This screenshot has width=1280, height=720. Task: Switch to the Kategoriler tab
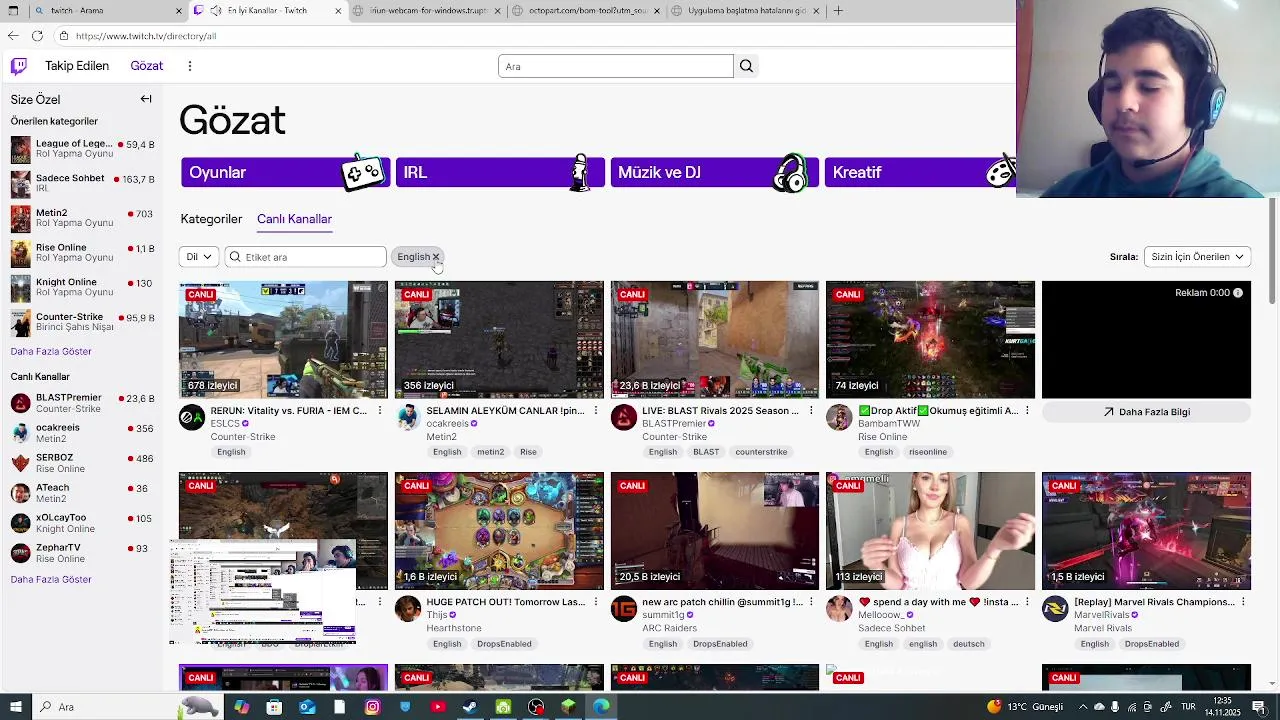tap(211, 219)
